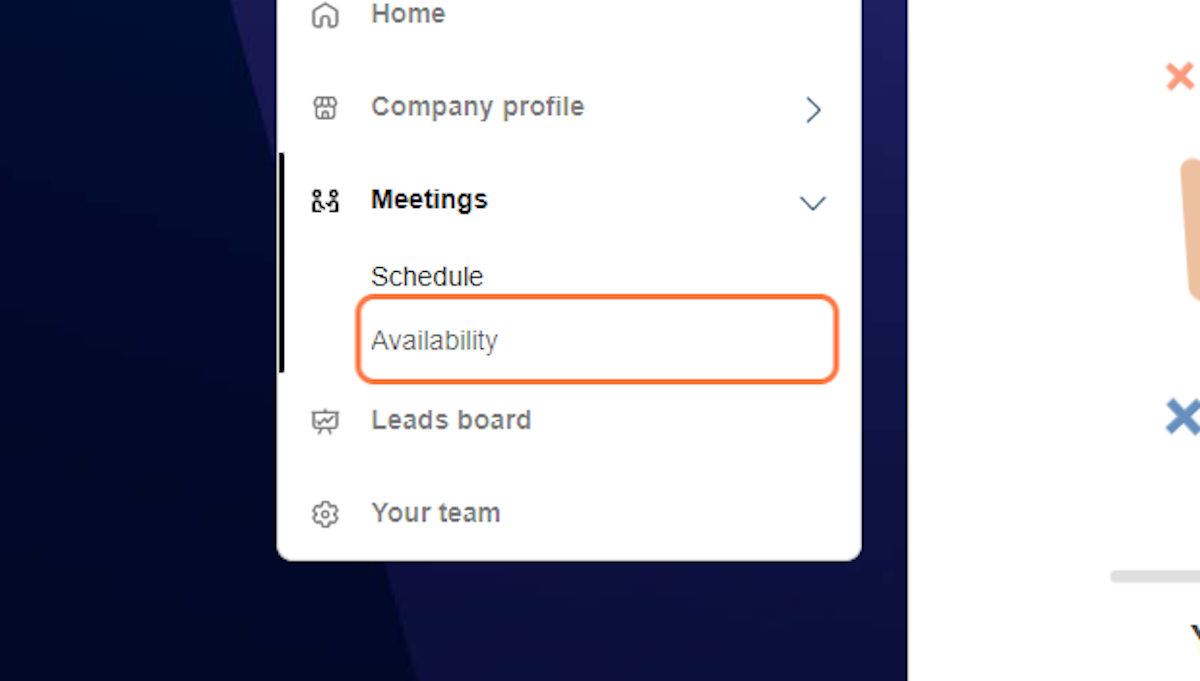The height and width of the screenshot is (681, 1200).
Task: Open the Availability menu entry
Action: (x=435, y=340)
